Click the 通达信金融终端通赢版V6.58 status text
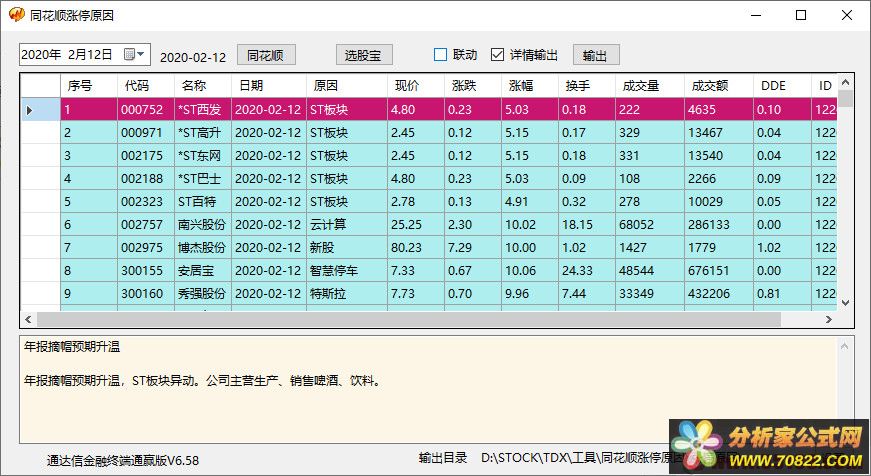Viewport: 871px width, 476px height. tap(123, 460)
